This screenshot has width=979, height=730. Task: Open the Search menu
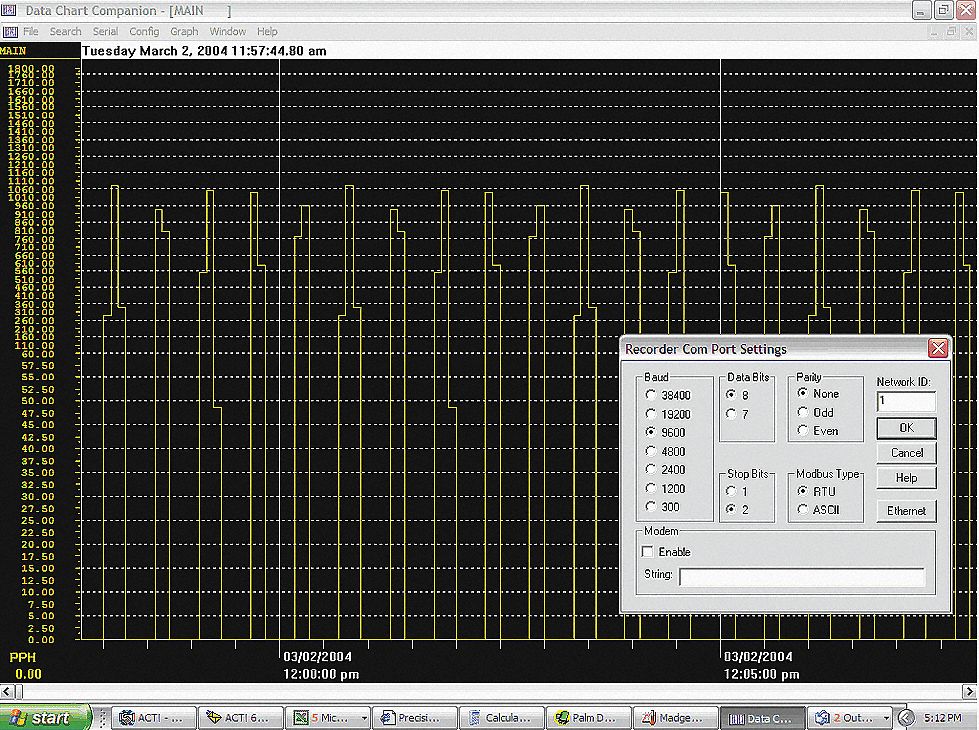(66, 31)
